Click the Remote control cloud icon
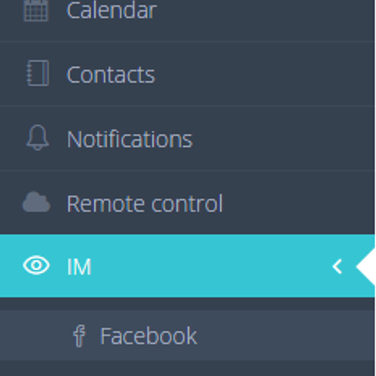 (36, 202)
